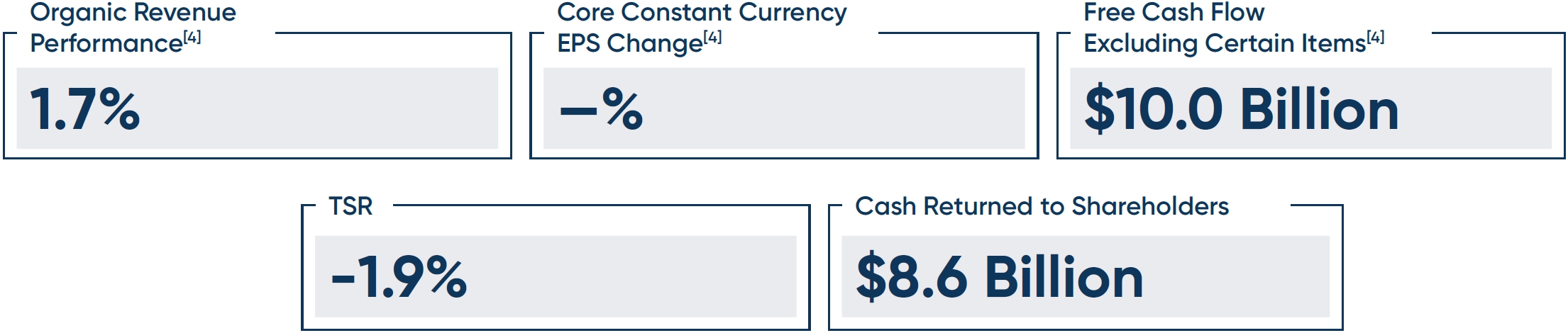
Task: Select the $8.6 Billion figure
Action: (1000, 276)
